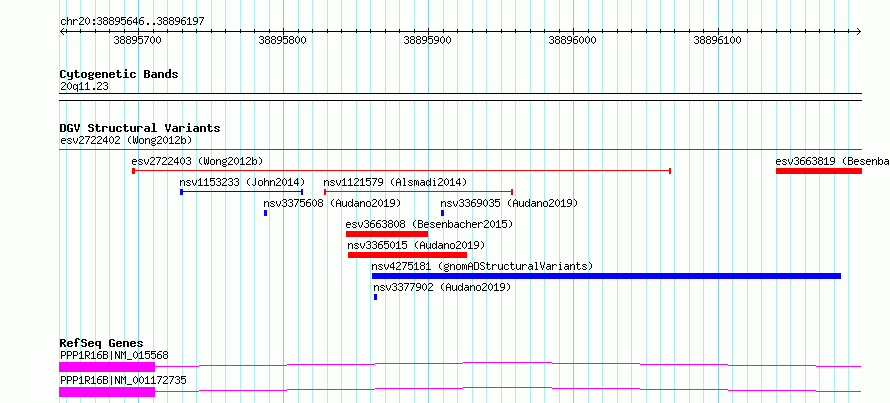The width and height of the screenshot is (890, 403).
Task: Click the esv2722402 (Wong2012b) variant label
Action: tap(126, 140)
